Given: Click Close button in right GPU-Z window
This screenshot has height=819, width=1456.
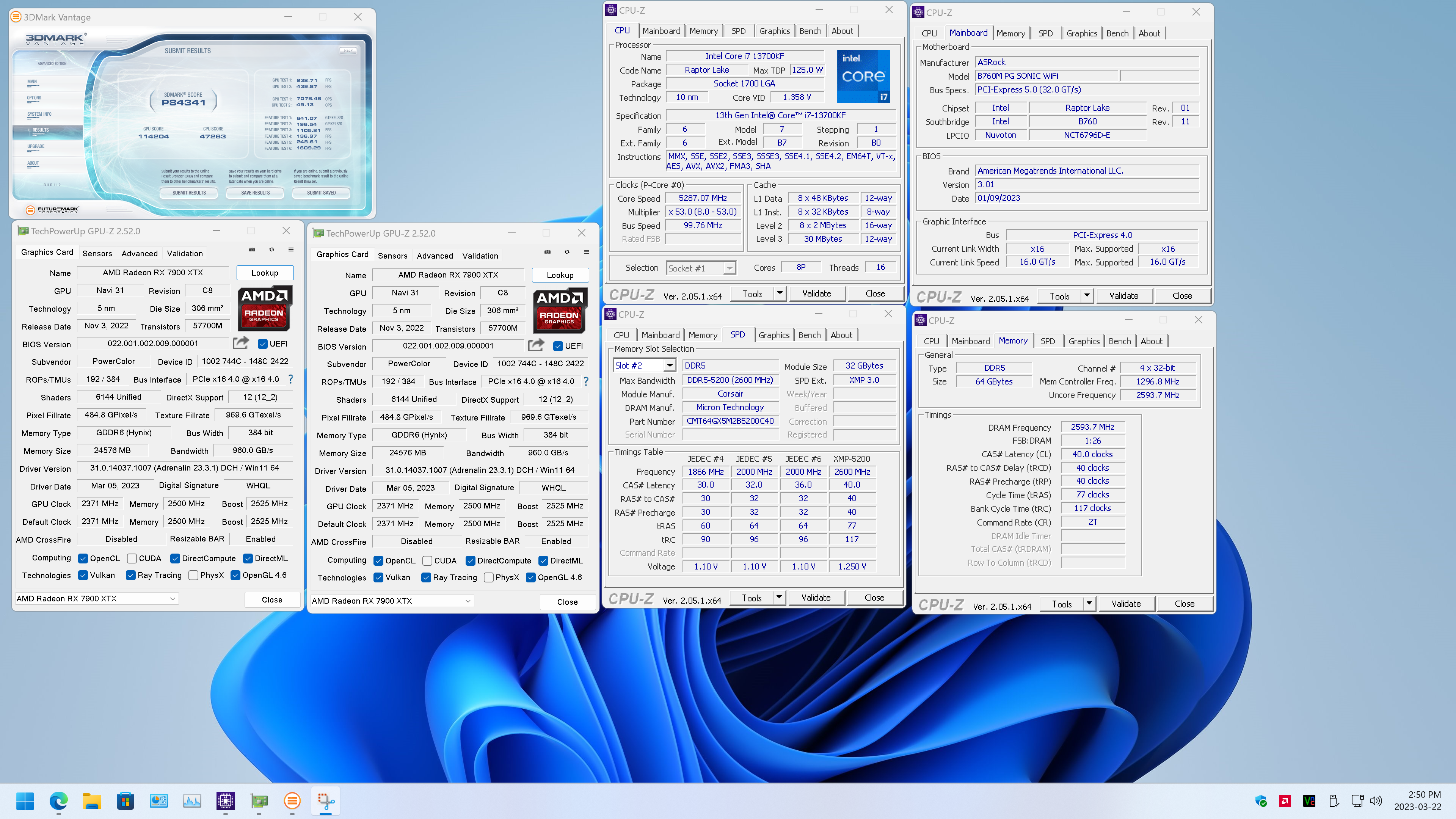Looking at the screenshot, I should (x=567, y=602).
